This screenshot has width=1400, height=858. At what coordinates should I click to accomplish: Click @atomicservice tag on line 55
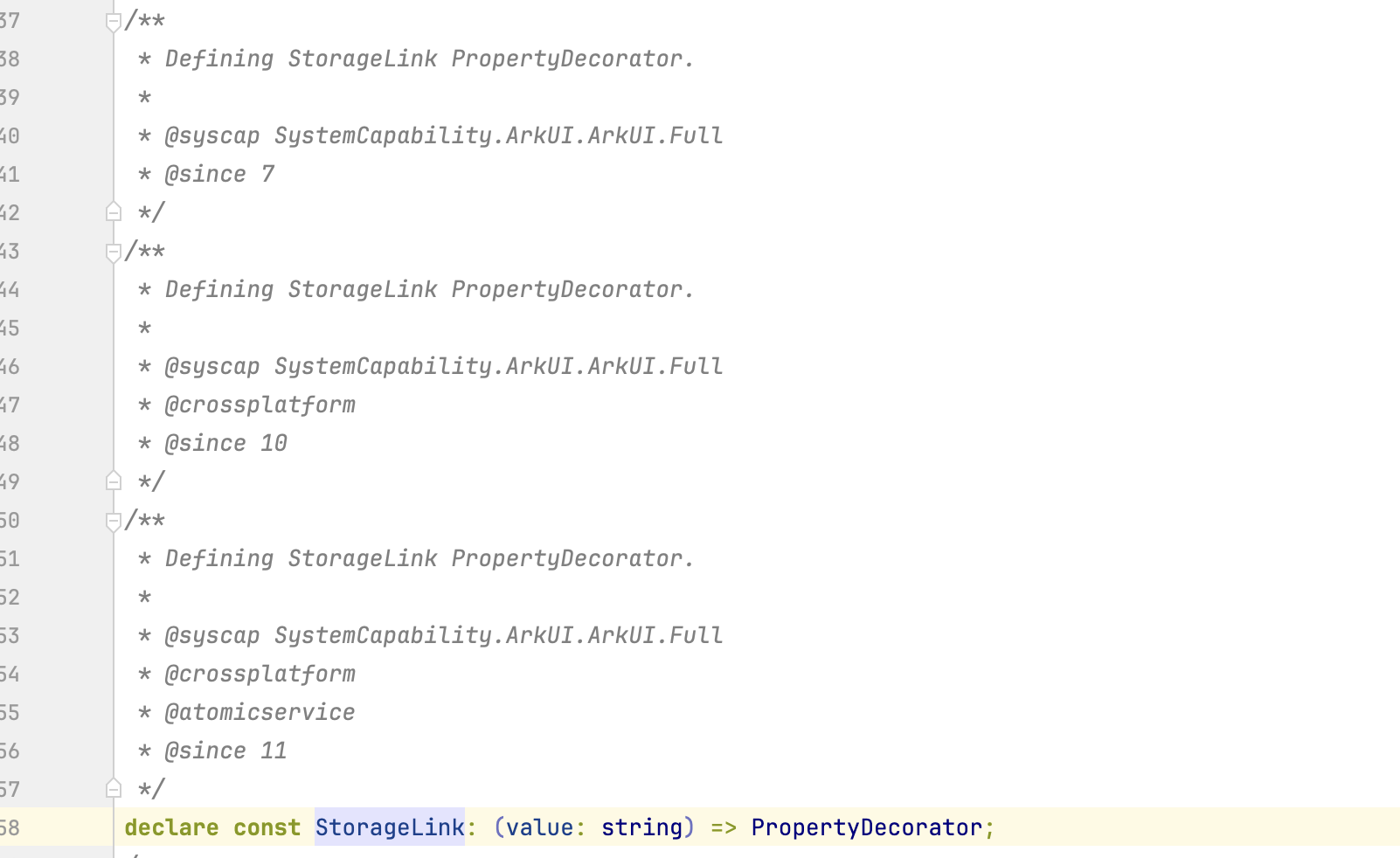(x=260, y=712)
